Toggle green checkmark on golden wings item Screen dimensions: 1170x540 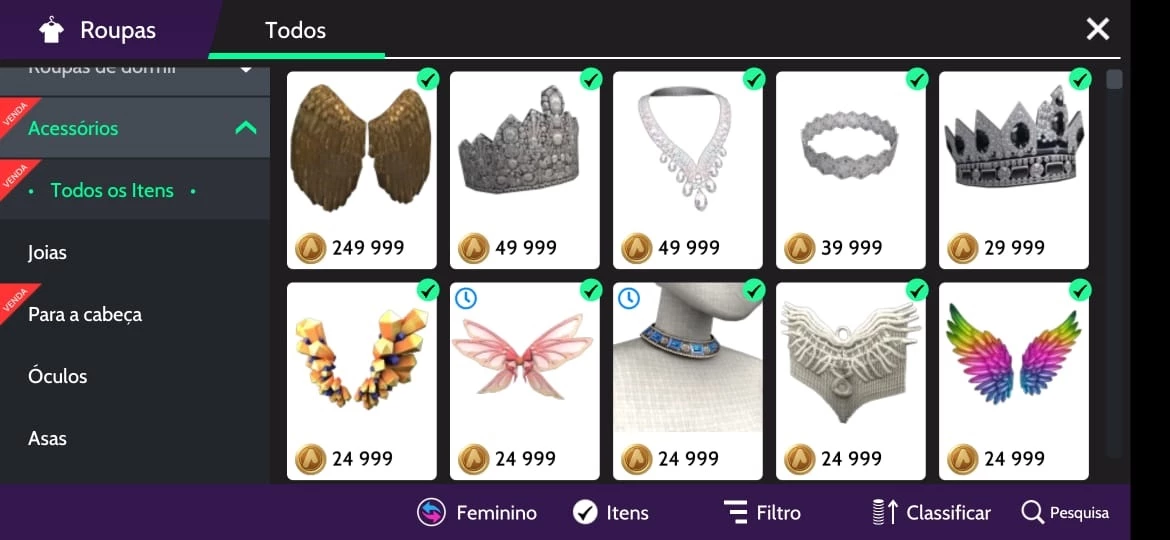click(428, 79)
